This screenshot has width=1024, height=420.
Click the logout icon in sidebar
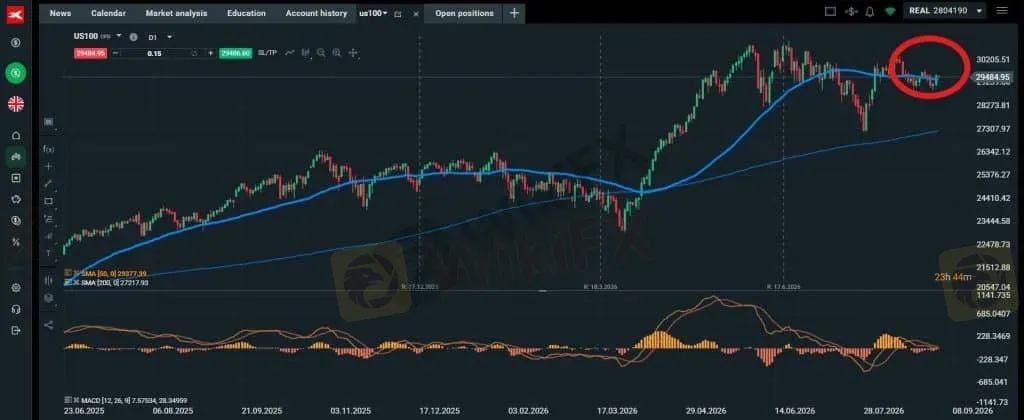16,331
